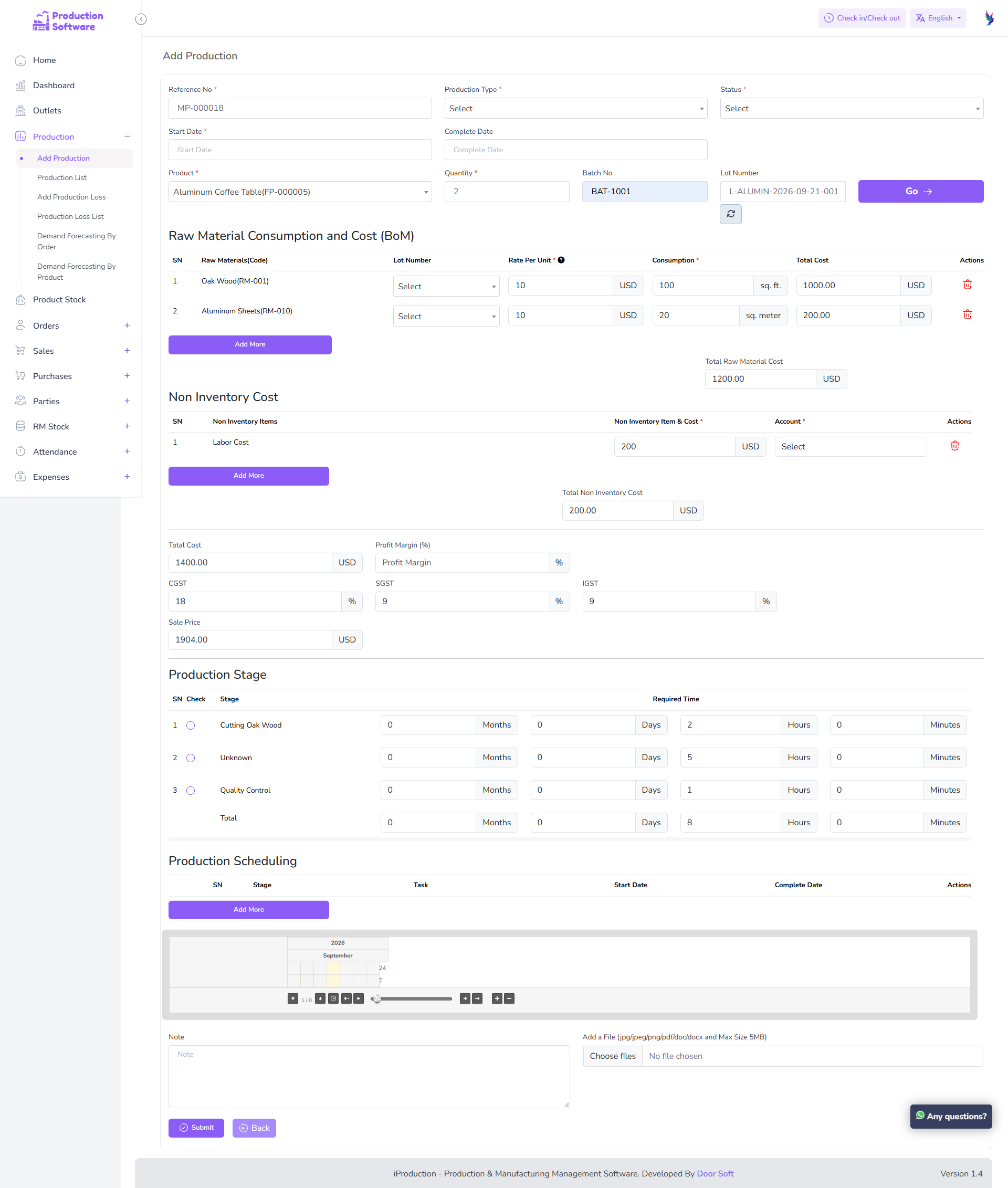Viewport: 1008px width, 1188px height.
Task: Open the user profile avatar
Action: tap(989, 18)
